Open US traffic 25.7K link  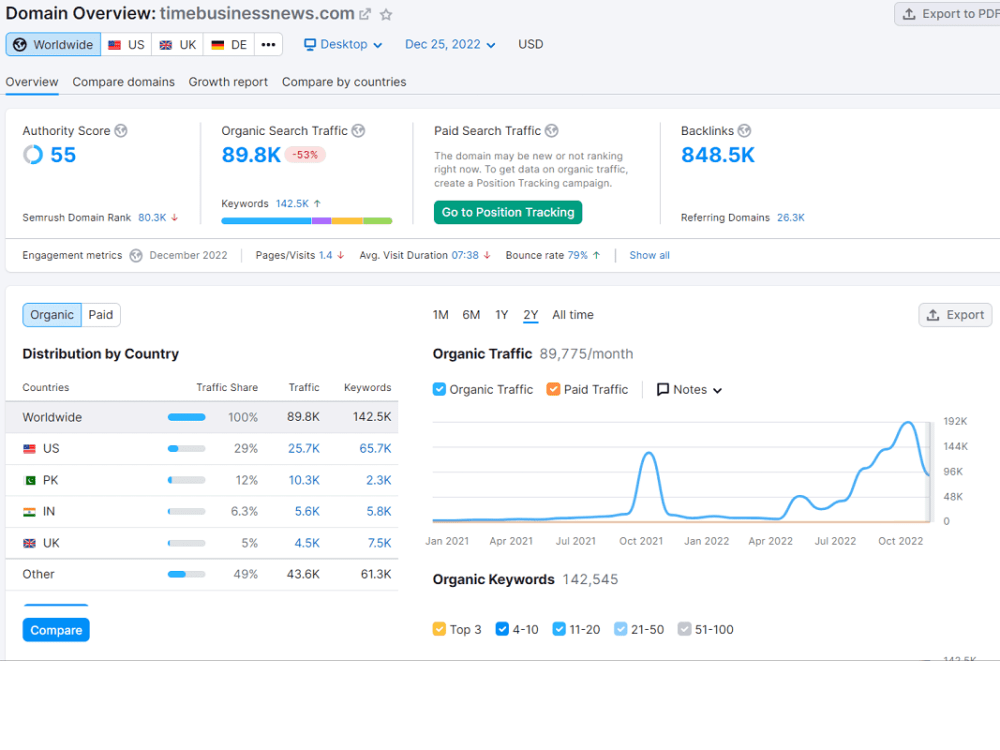304,449
